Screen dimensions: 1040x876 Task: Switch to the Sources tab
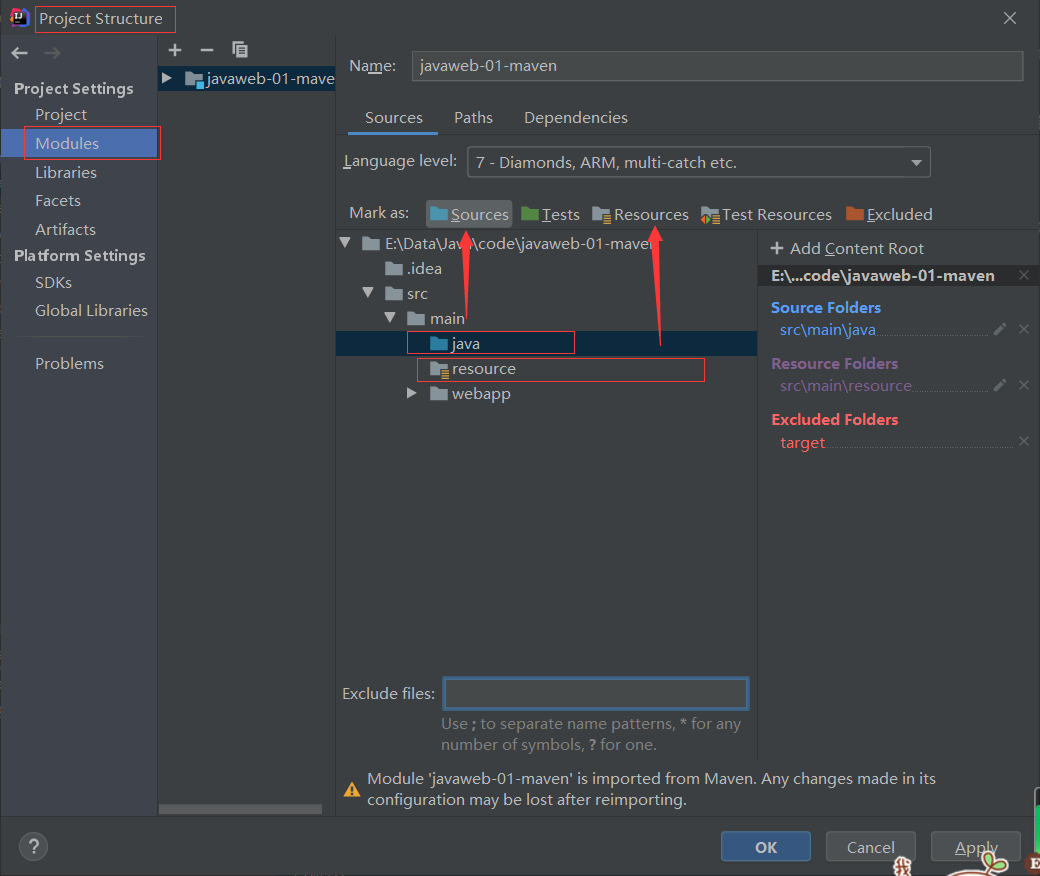(x=393, y=118)
